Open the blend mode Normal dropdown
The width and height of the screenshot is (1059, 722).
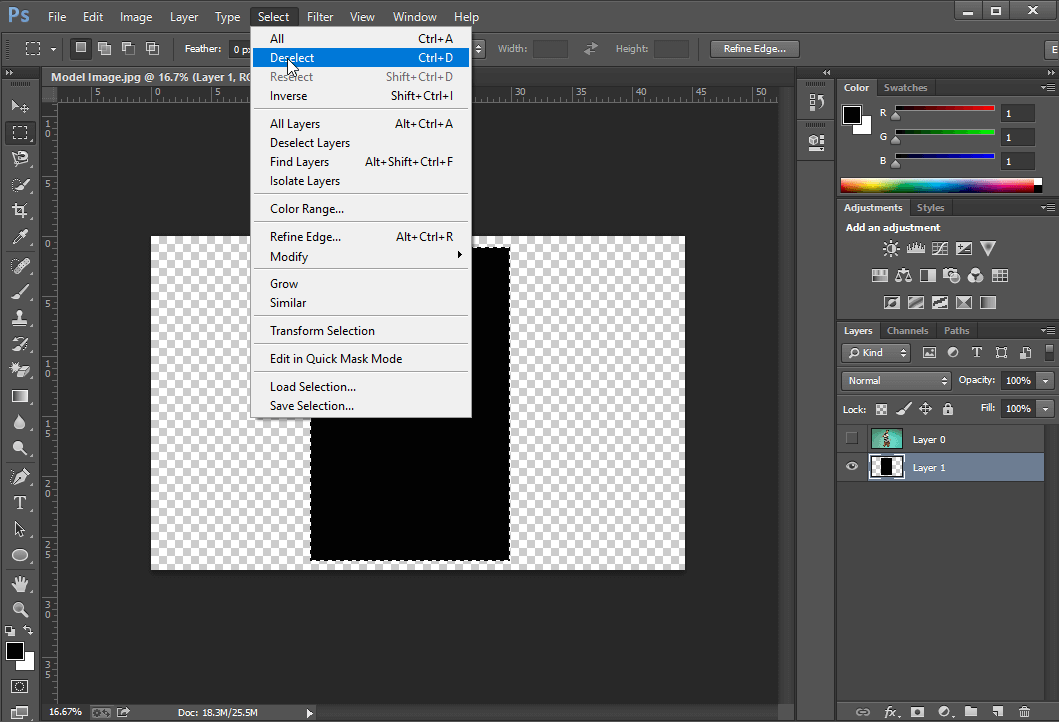pyautogui.click(x=897, y=381)
